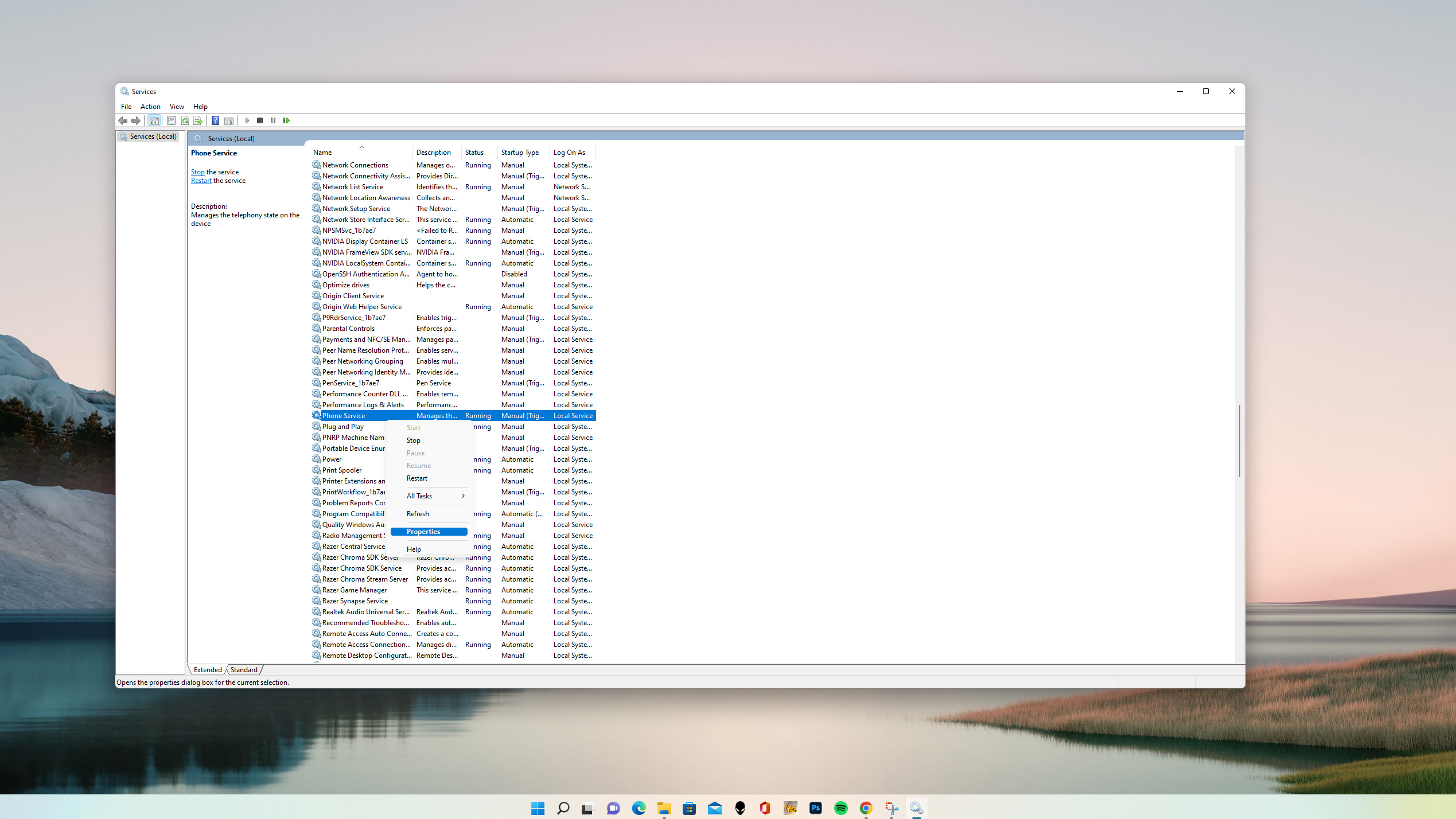
Task: Toggle the console tree with the show/hide icon
Action: click(x=154, y=120)
